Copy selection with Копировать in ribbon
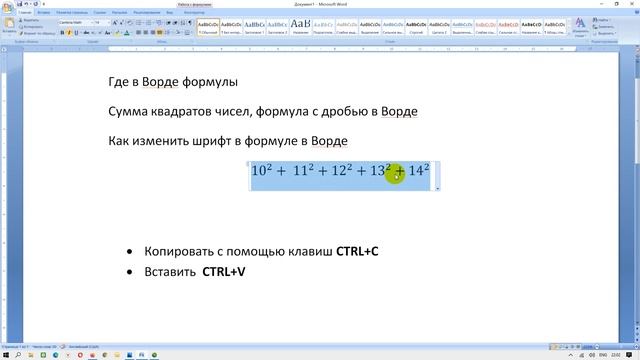 tap(31, 27)
